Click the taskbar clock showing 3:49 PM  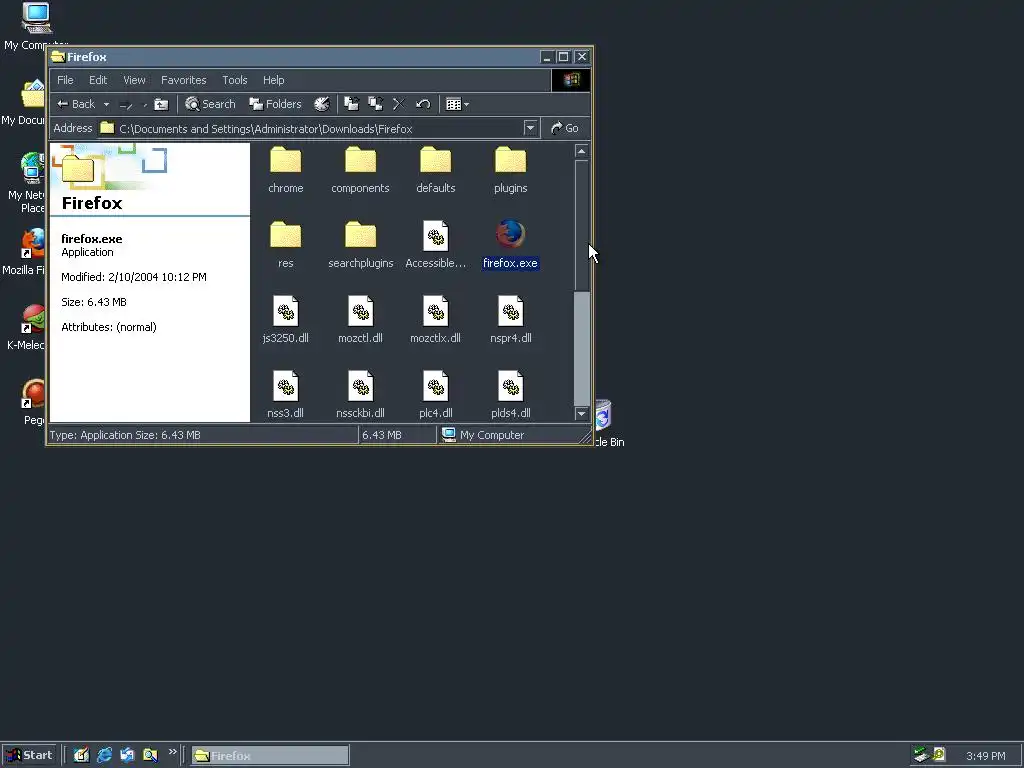985,756
